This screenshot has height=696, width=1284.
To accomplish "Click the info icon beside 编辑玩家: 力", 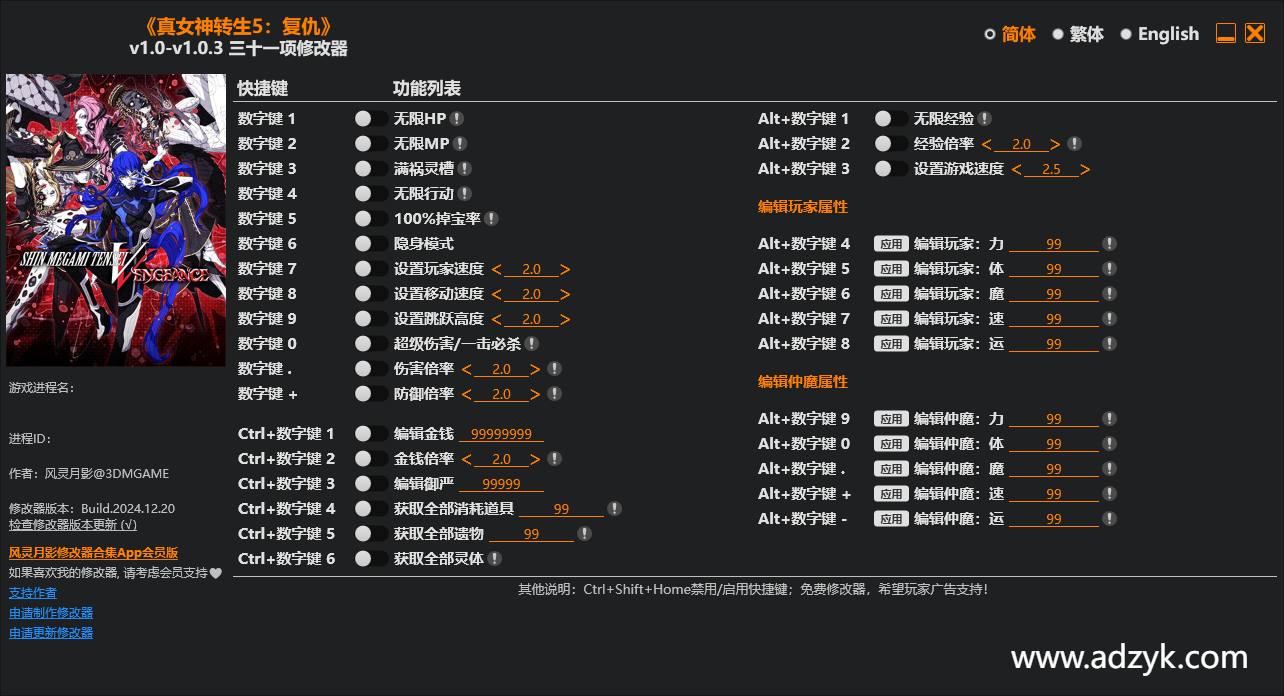I will [x=1109, y=244].
